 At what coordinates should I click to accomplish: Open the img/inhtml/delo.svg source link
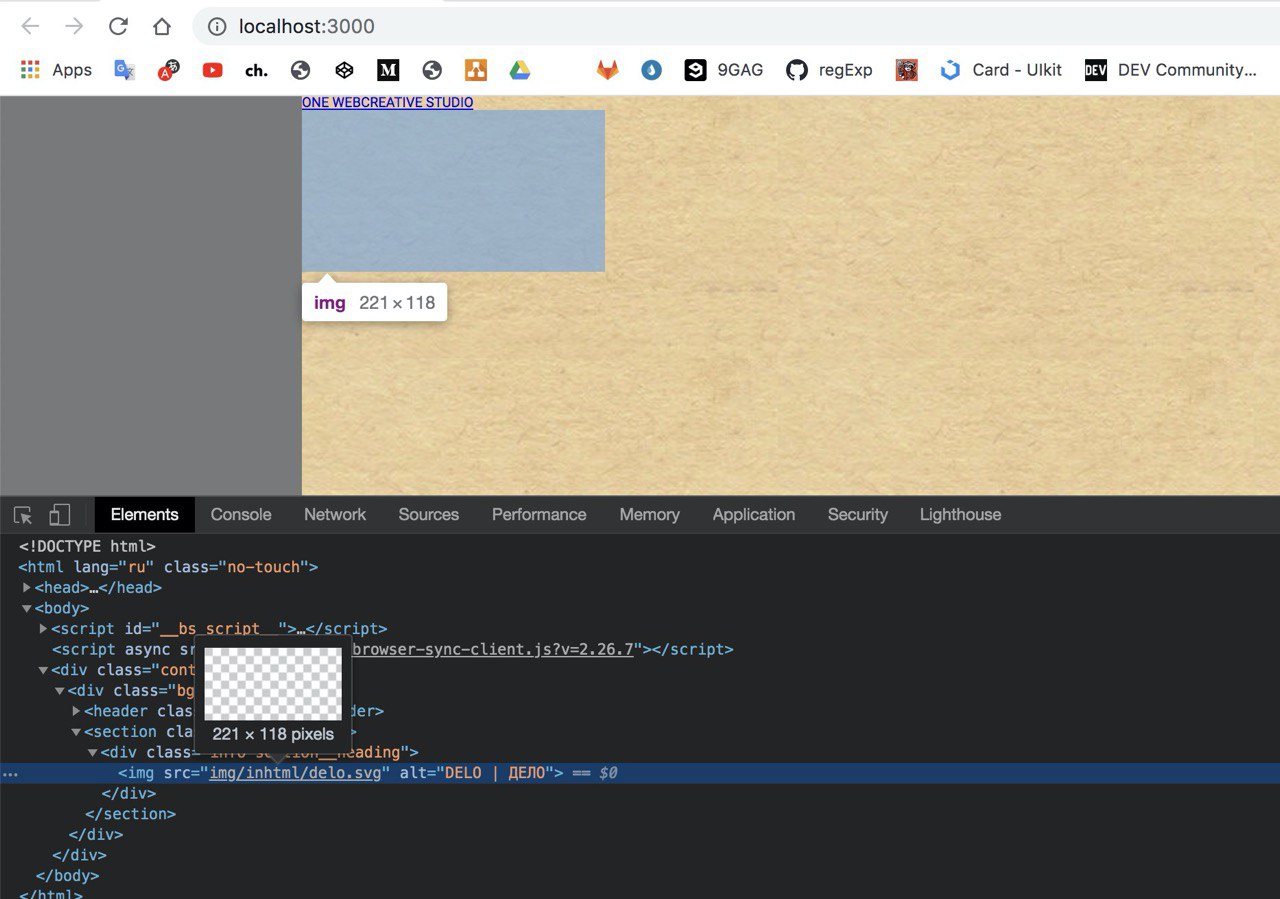pos(296,773)
